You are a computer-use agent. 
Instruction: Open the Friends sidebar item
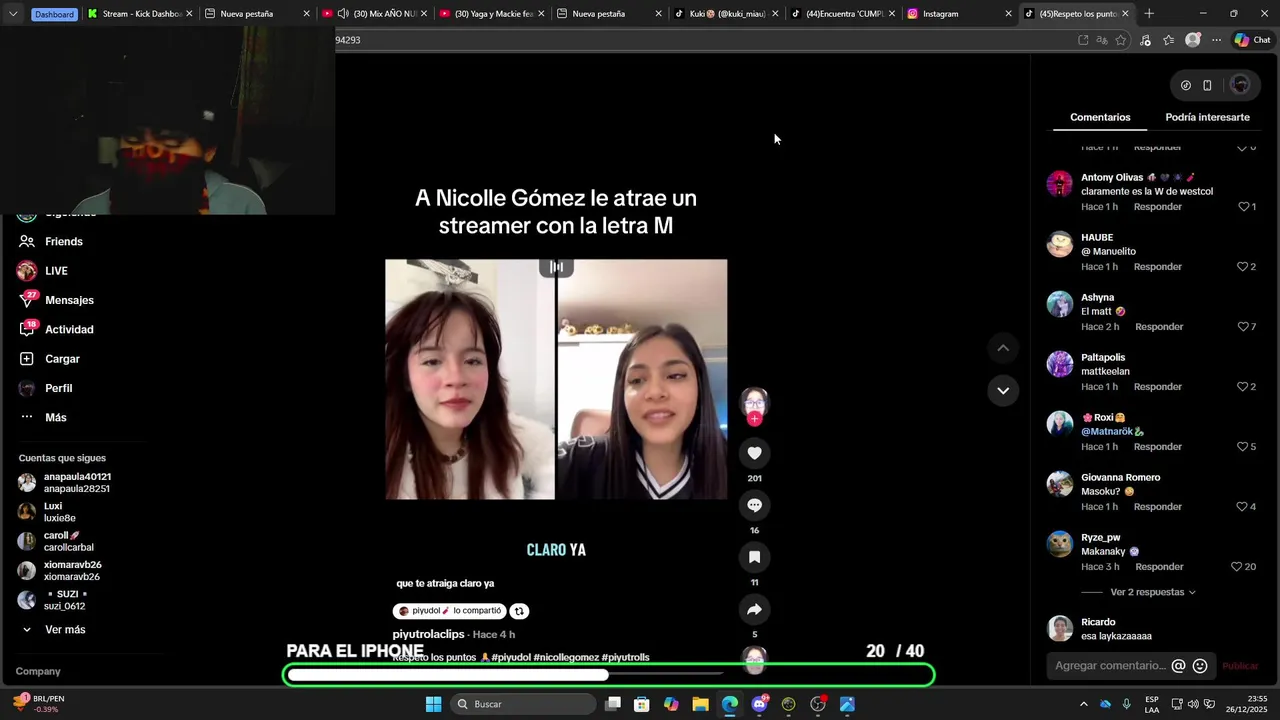64,241
